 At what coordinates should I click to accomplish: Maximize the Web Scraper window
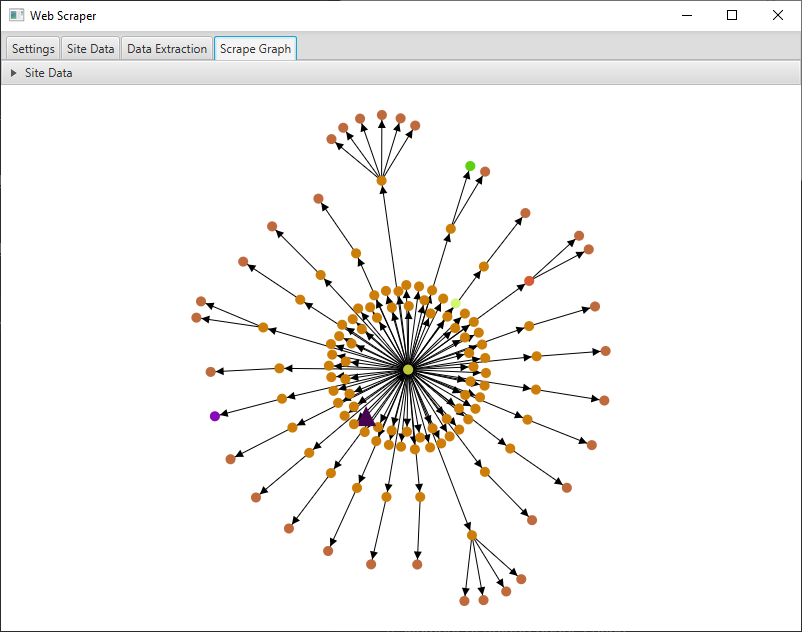click(732, 15)
